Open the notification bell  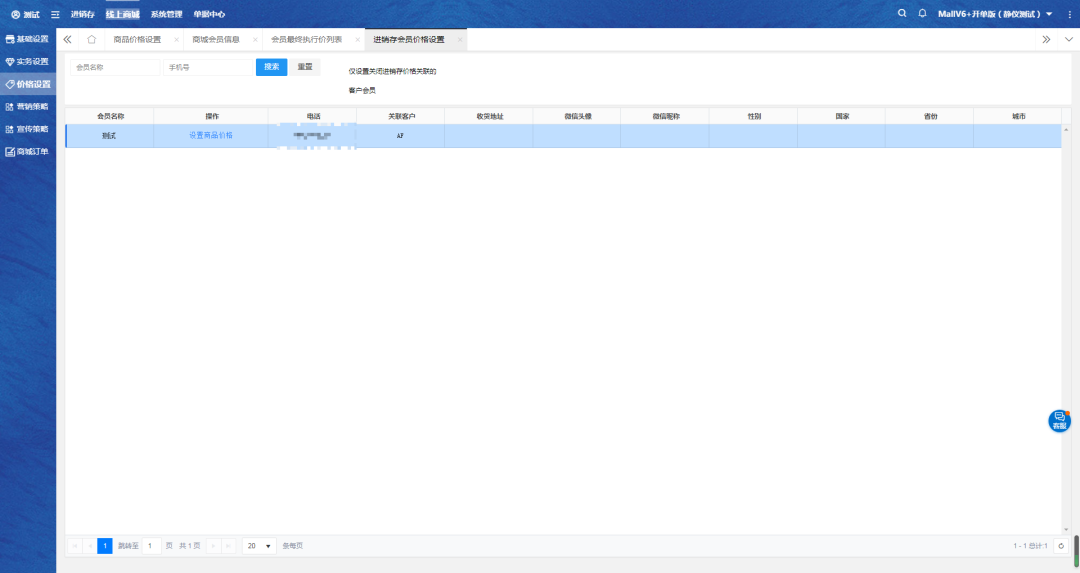(x=922, y=14)
